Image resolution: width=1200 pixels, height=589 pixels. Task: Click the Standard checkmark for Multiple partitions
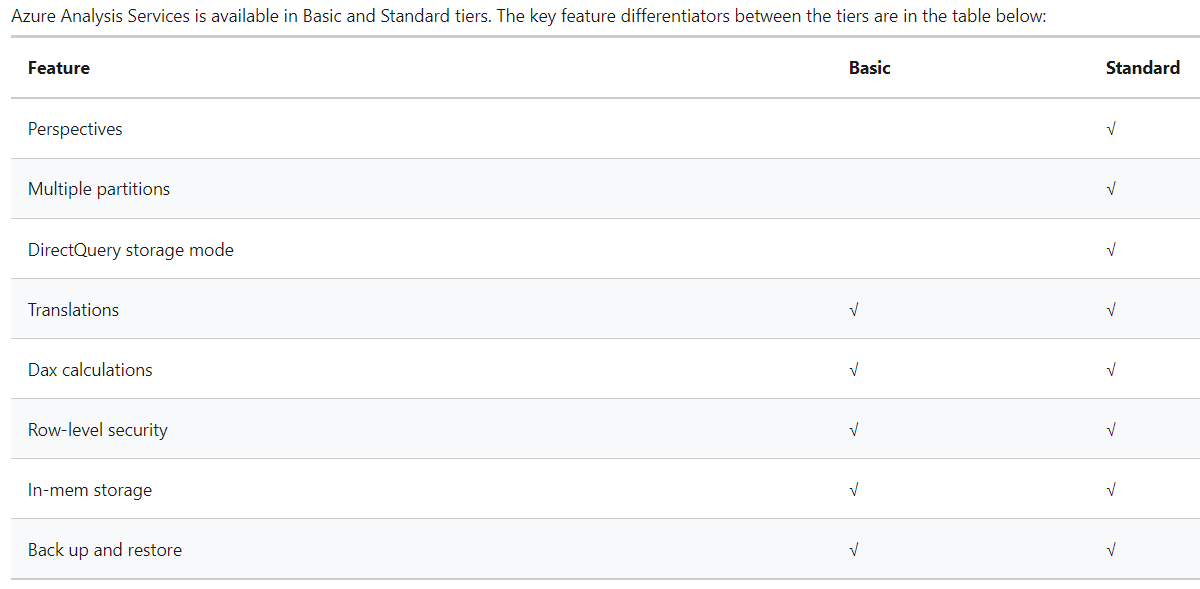pyautogui.click(x=1112, y=189)
